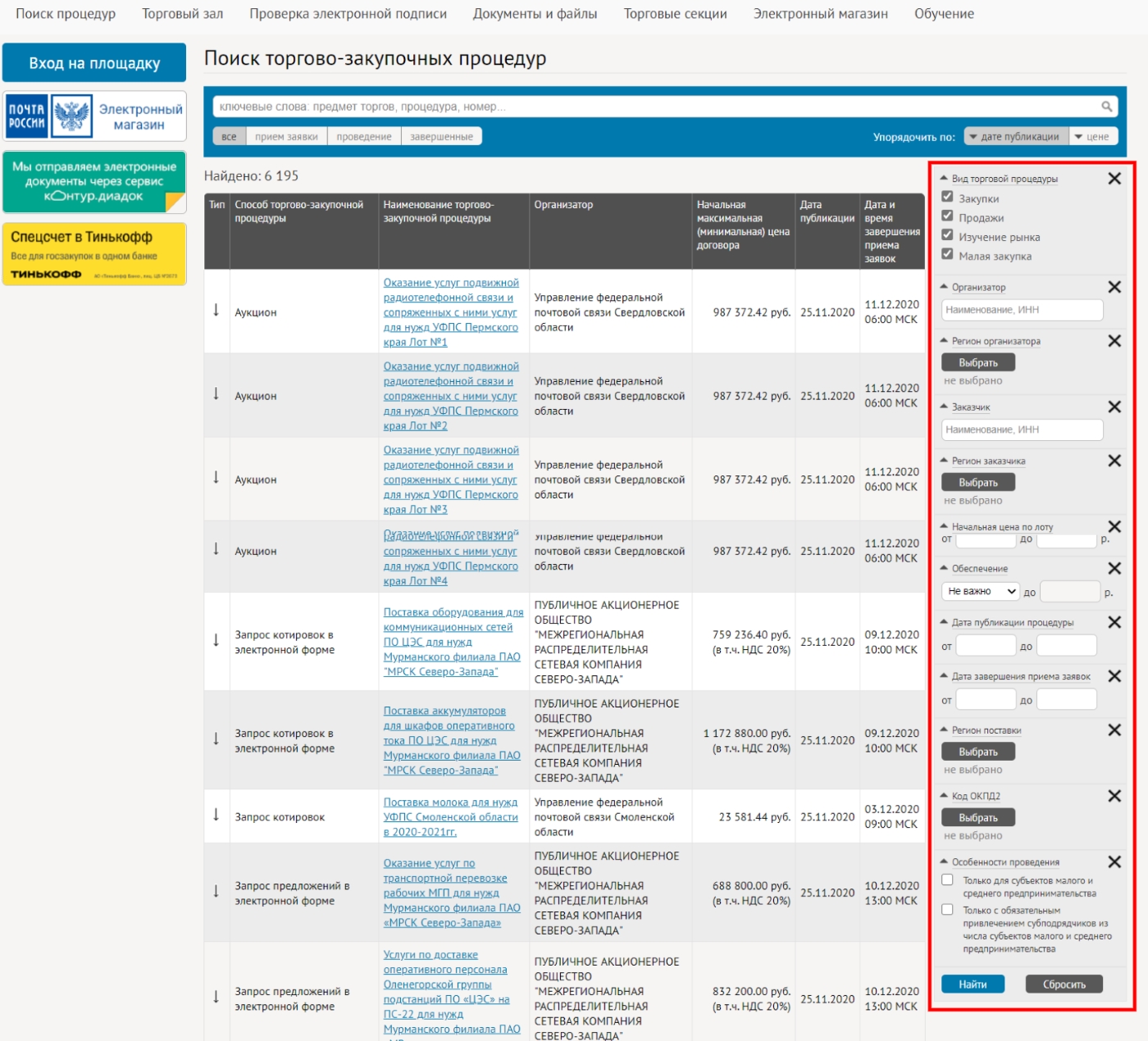Remove the Регион поставки filter with X icon
Viewport: 1148px width, 1041px height.
click(1114, 730)
